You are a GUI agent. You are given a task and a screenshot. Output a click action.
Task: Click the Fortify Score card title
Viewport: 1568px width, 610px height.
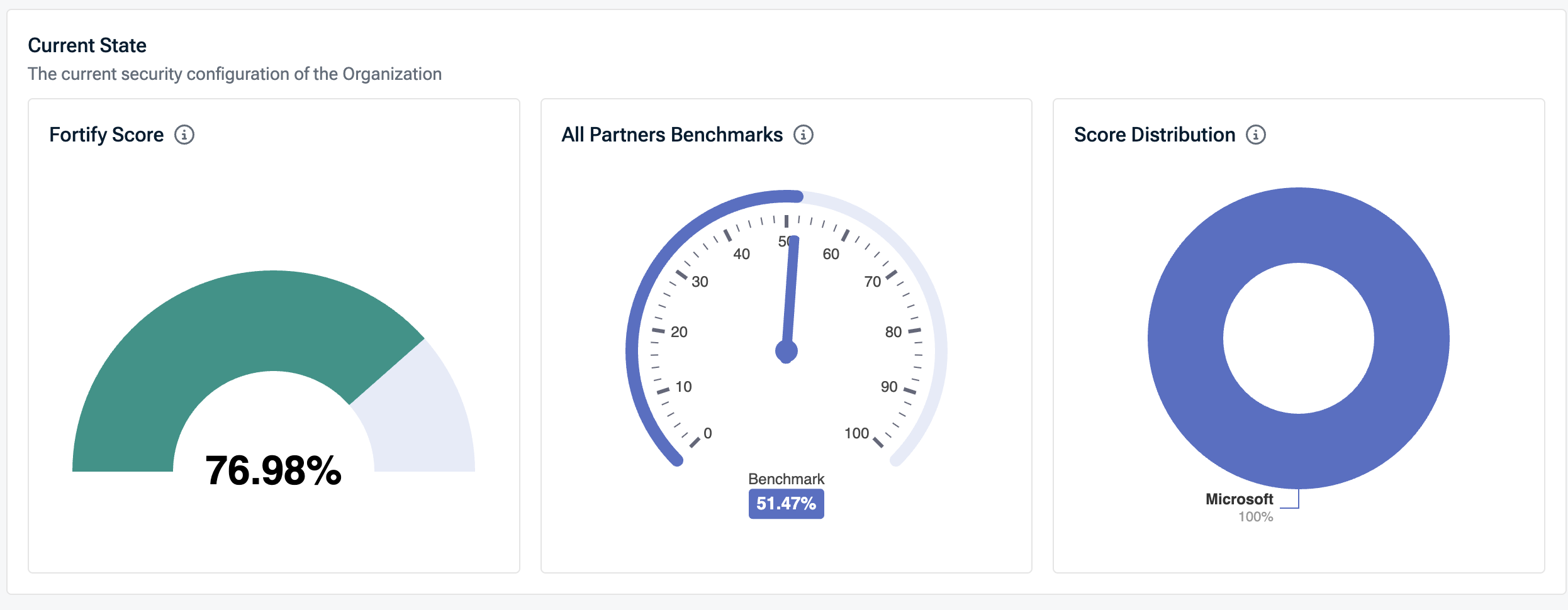pos(106,135)
